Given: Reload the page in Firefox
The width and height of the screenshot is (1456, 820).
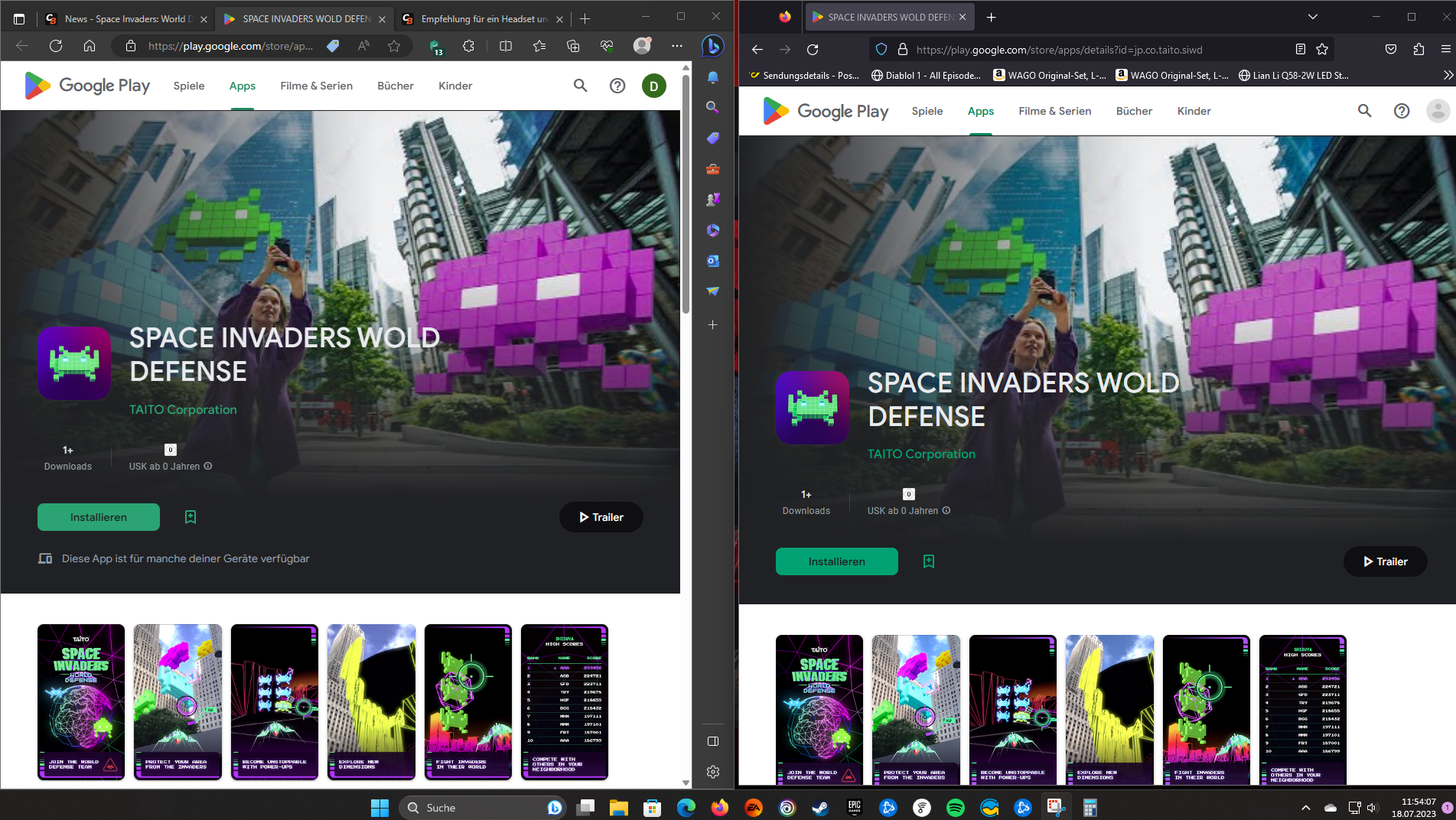Looking at the screenshot, I should pos(813,50).
